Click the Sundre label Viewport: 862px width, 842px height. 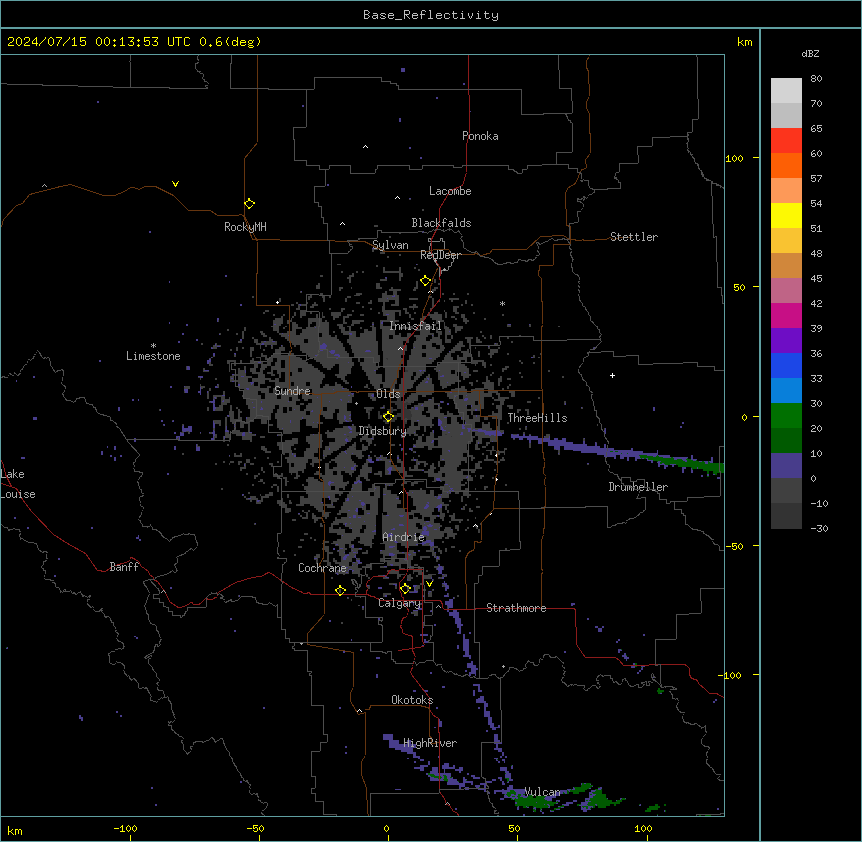292,391
